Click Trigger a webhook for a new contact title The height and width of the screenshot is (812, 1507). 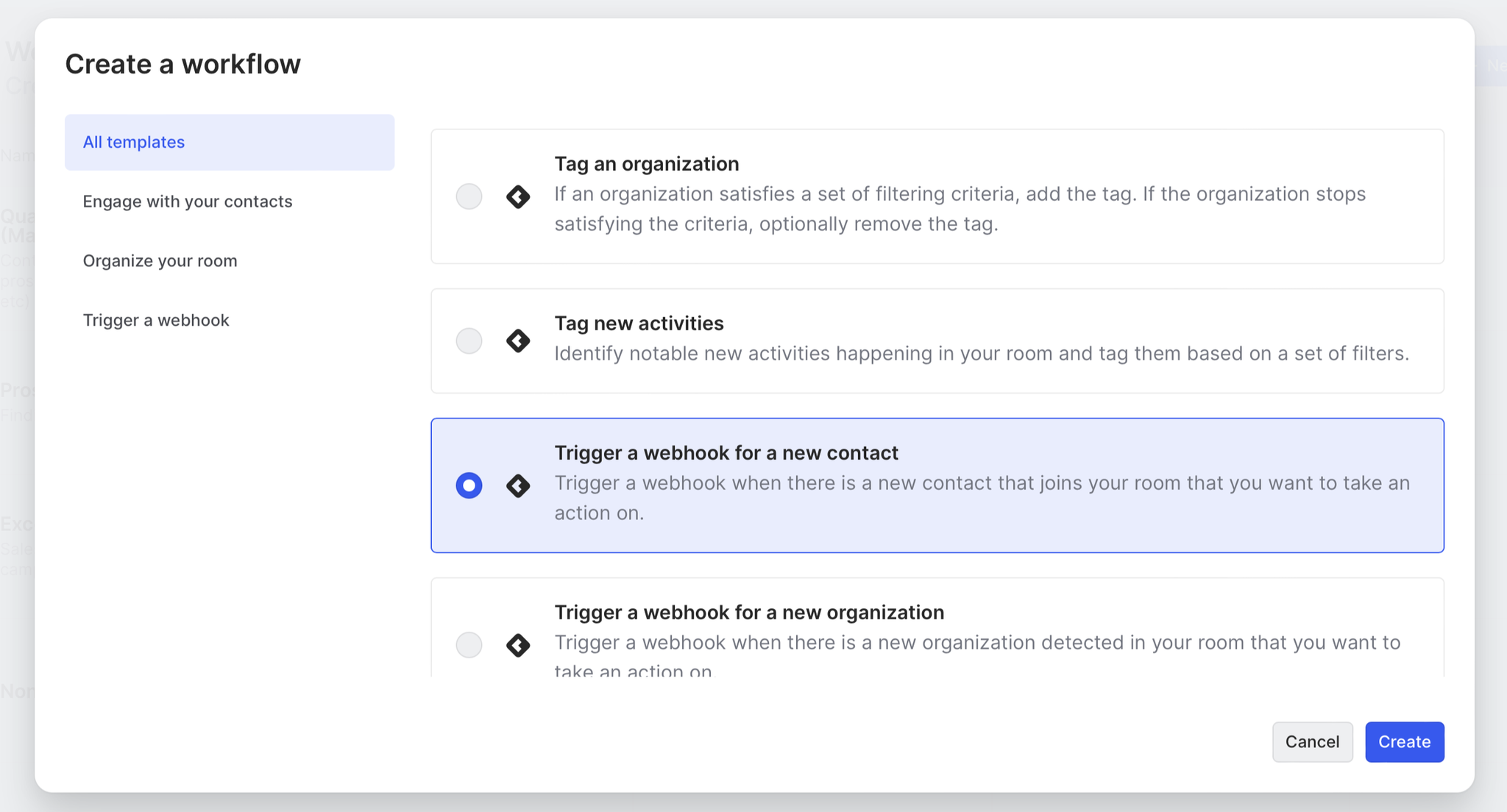click(x=726, y=452)
